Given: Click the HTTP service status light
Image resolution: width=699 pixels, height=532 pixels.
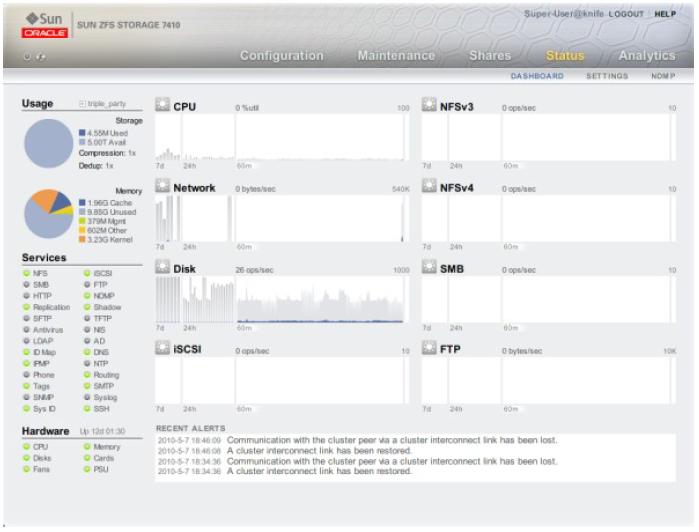Looking at the screenshot, I should pyautogui.click(x=26, y=296).
